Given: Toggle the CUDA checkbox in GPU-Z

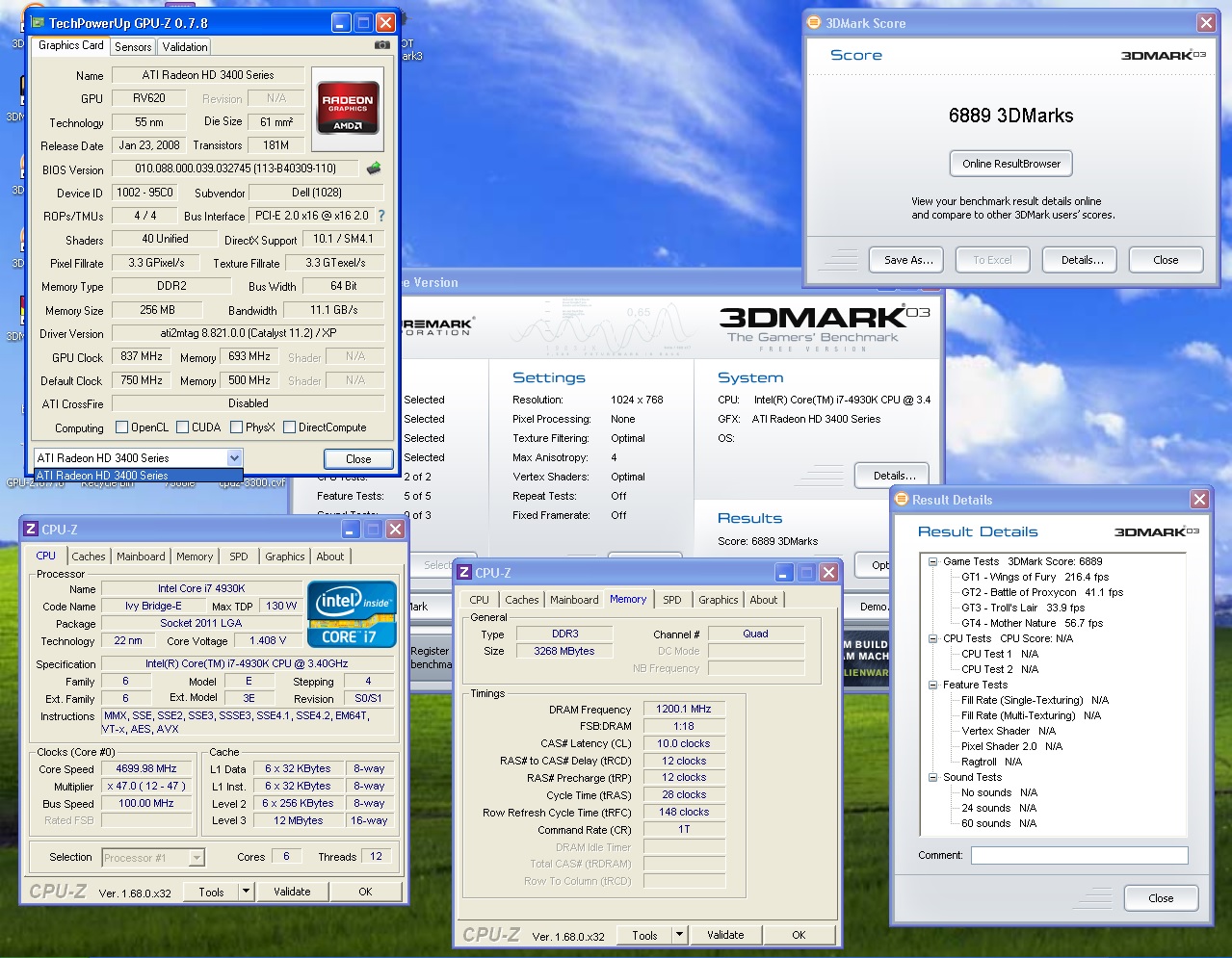Looking at the screenshot, I should [182, 427].
